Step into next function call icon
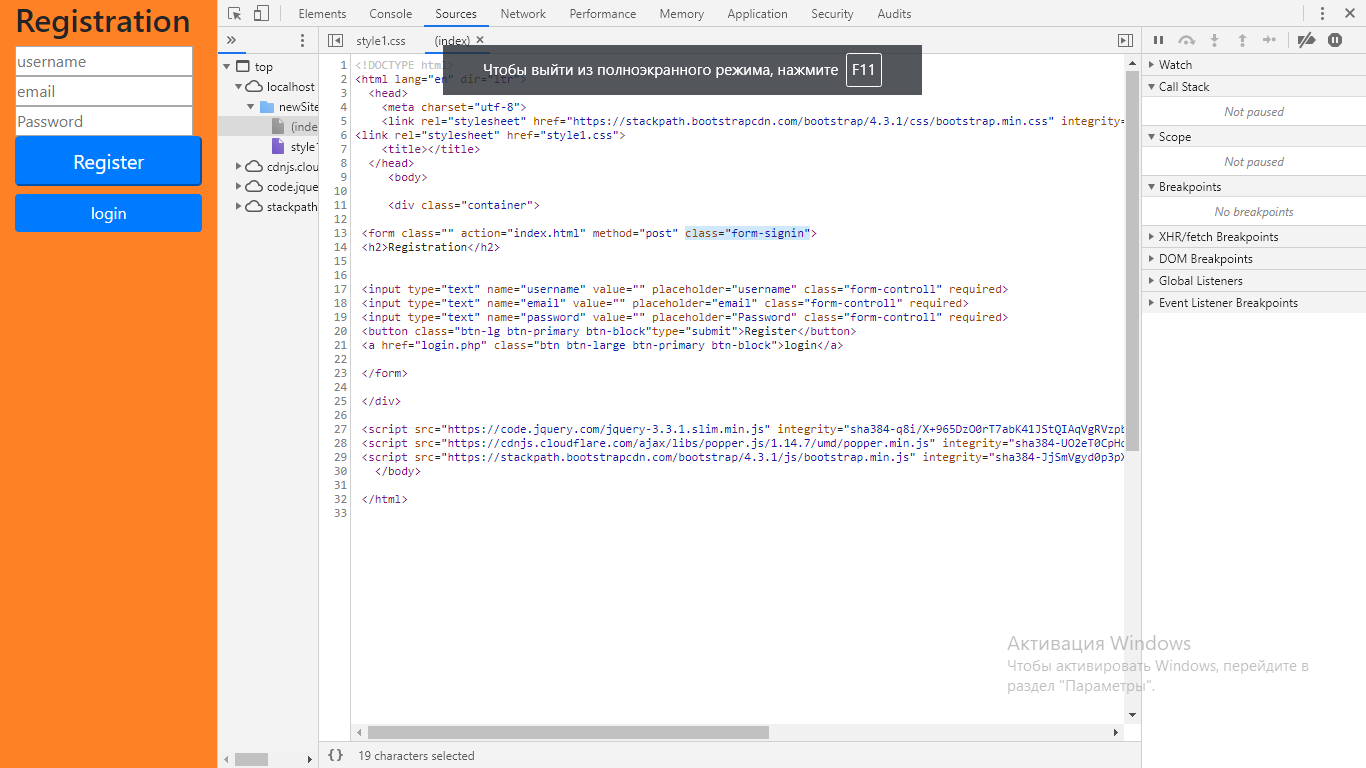This screenshot has width=1366, height=768. tap(1214, 40)
